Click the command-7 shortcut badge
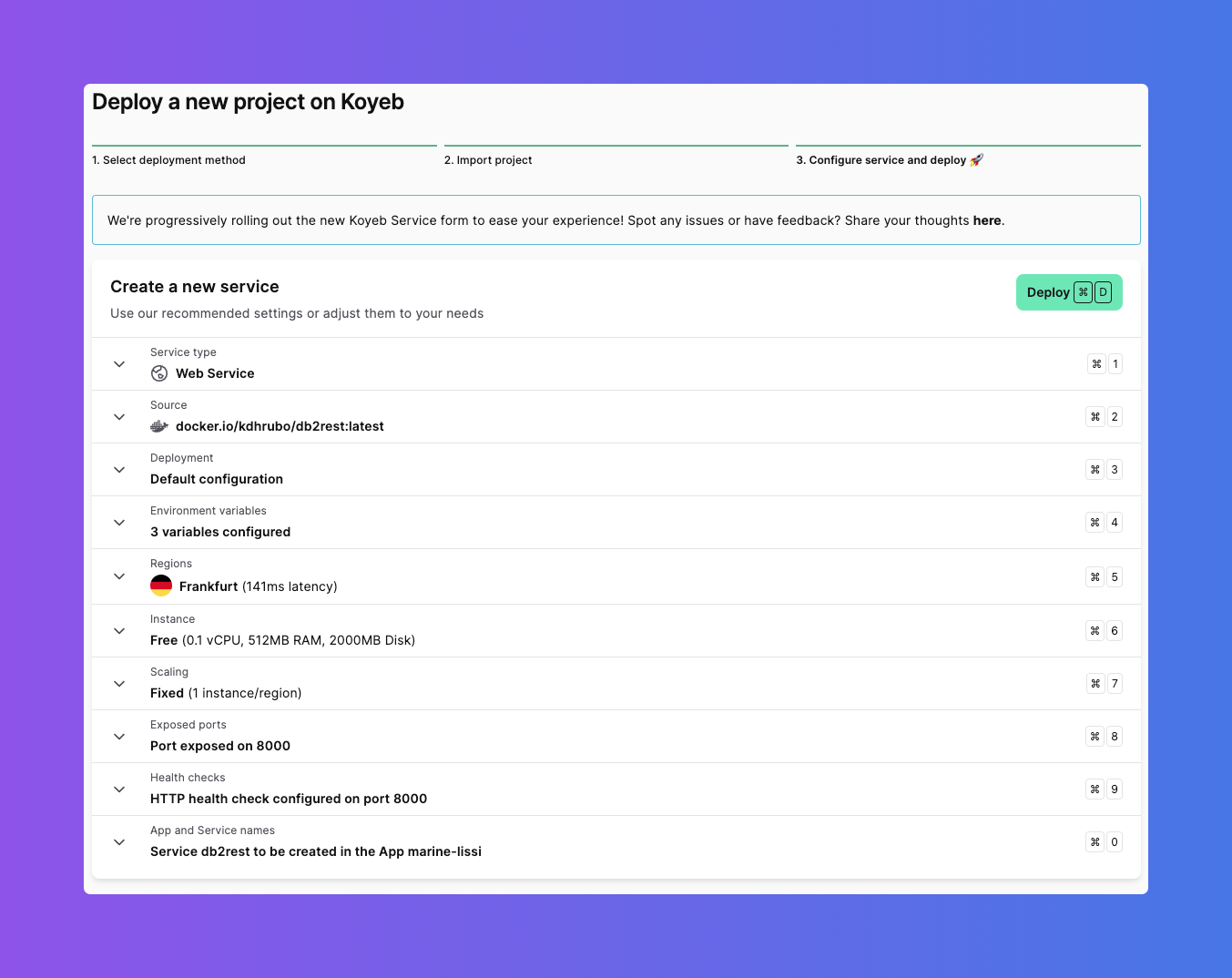 point(1105,684)
